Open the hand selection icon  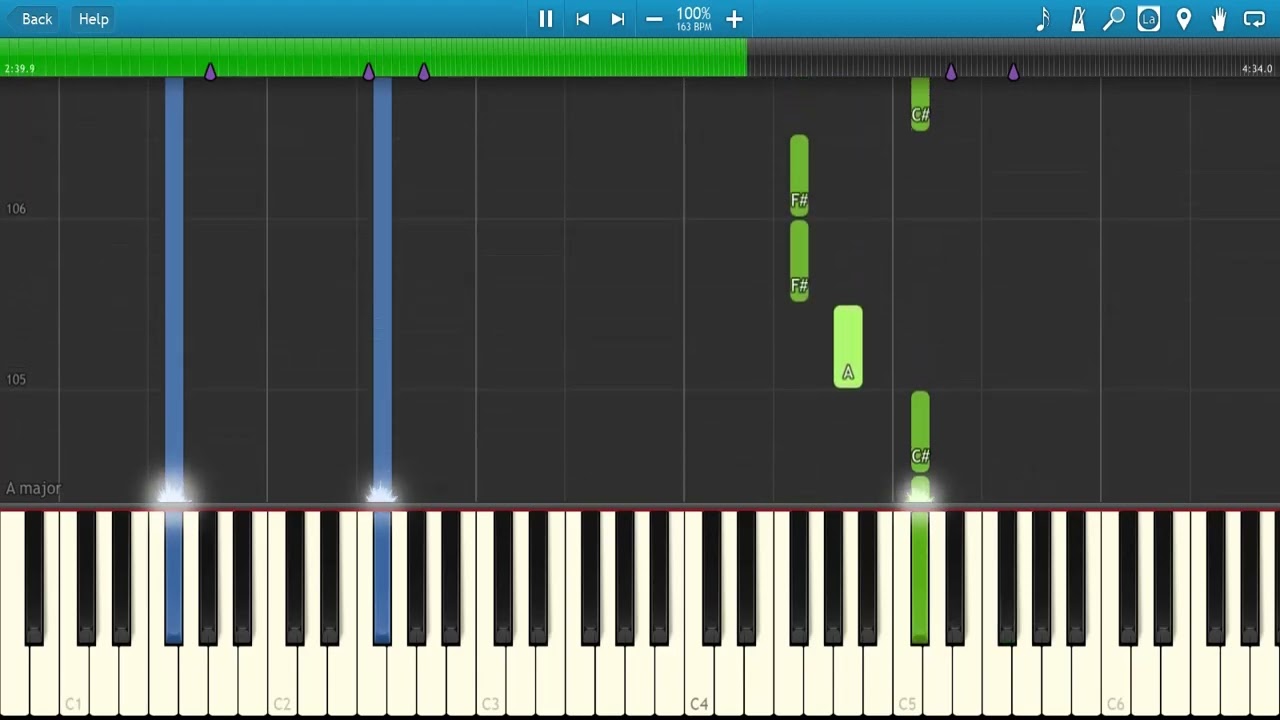[x=1219, y=19]
